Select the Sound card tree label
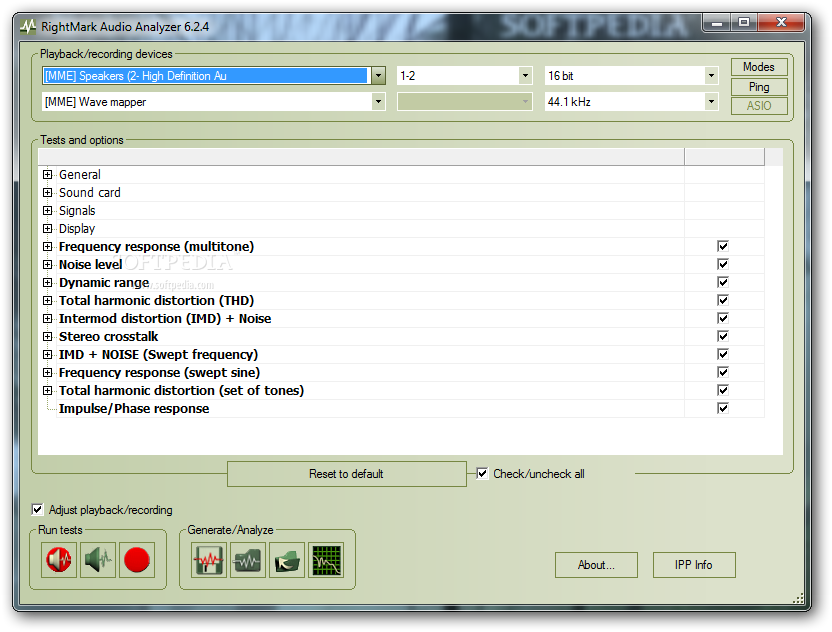Image resolution: width=832 pixels, height=632 pixels. tap(90, 193)
